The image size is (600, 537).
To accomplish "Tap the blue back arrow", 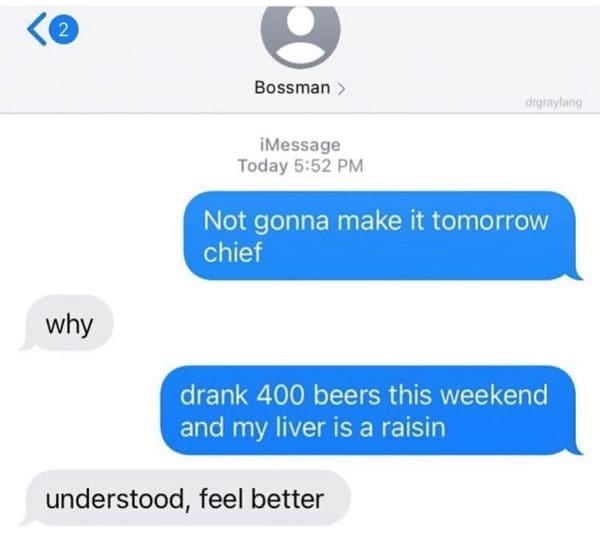I will click(37, 29).
